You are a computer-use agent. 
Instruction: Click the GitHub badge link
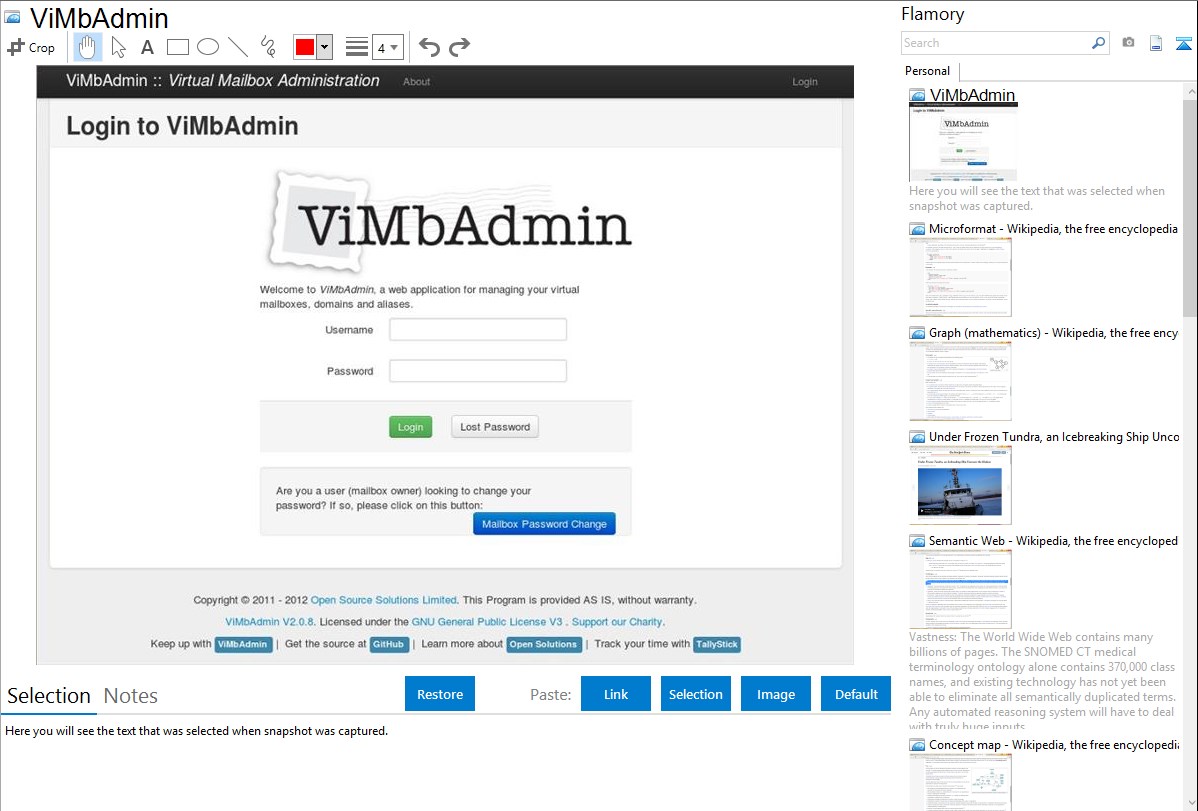pyautogui.click(x=388, y=644)
